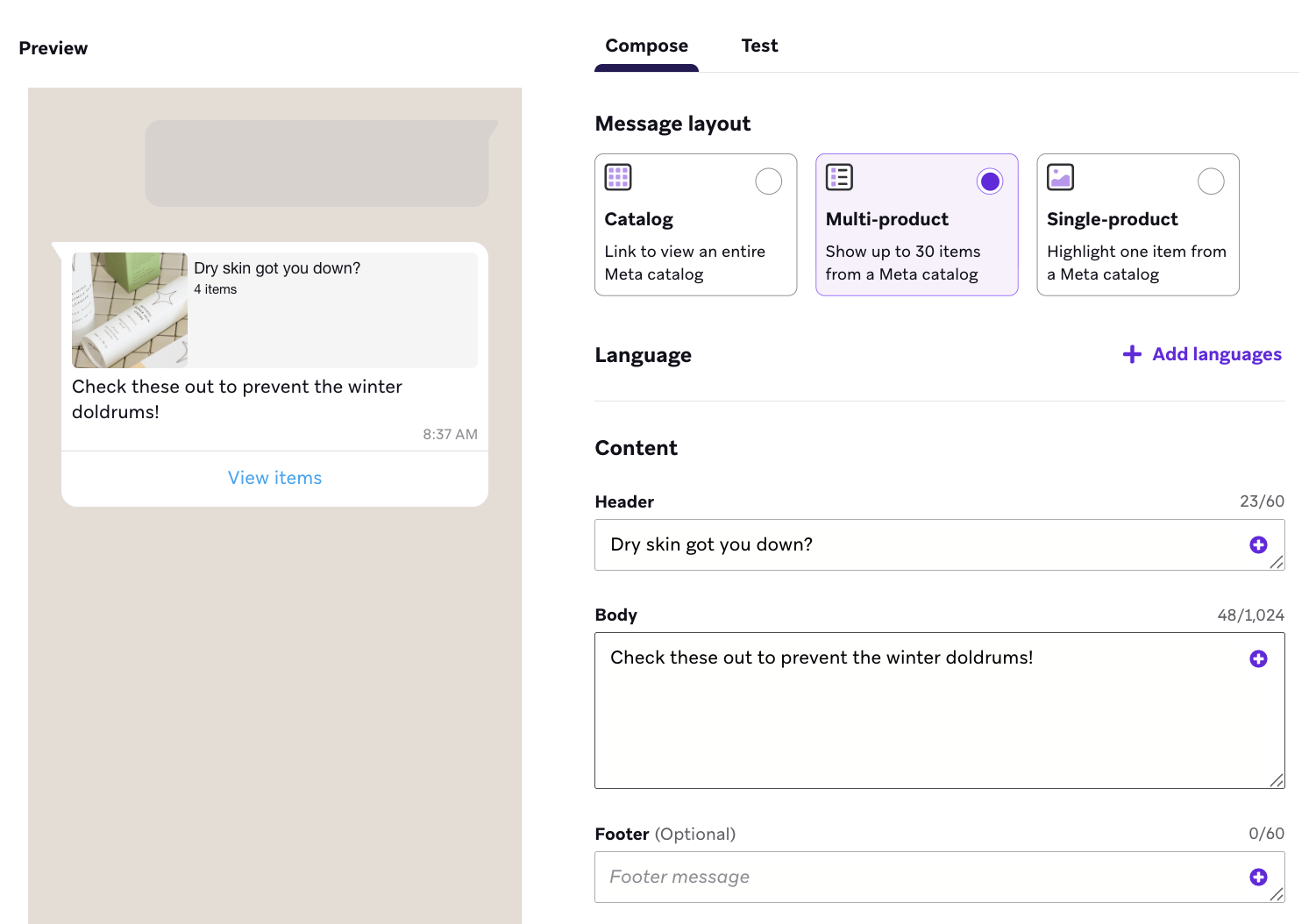Click the plus icon in Body field
This screenshot has width=1316, height=924.
1258,659
